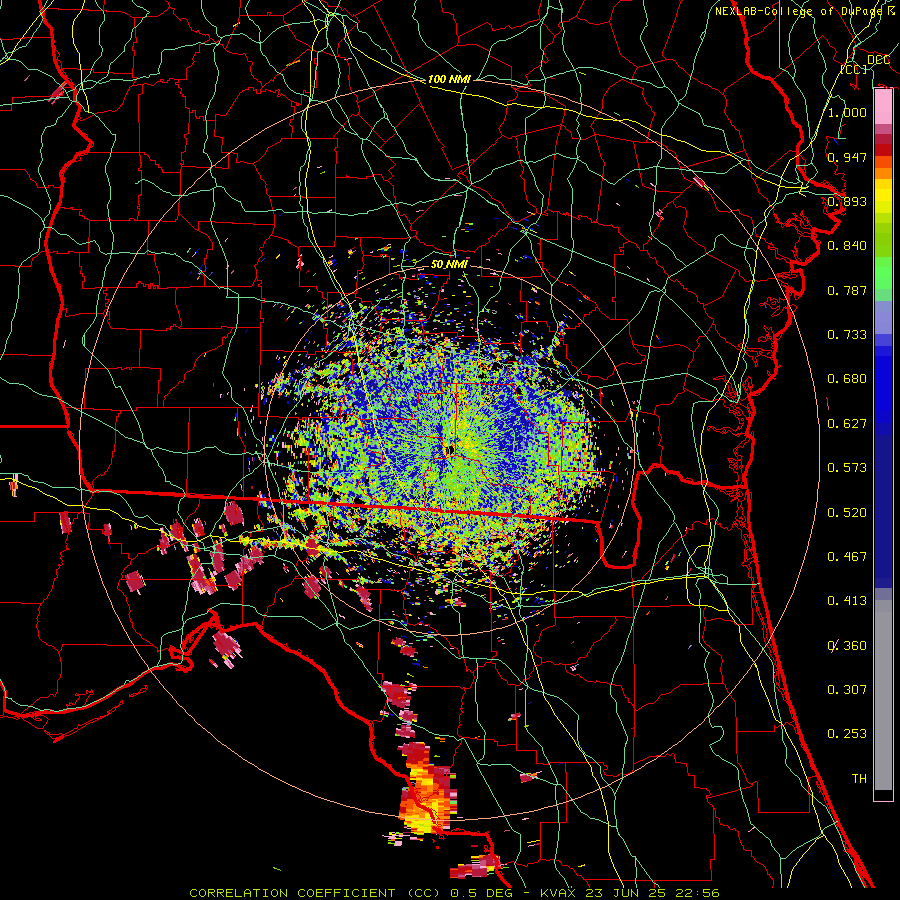
Task: Select the 0.947 legend value
Action: 847,157
